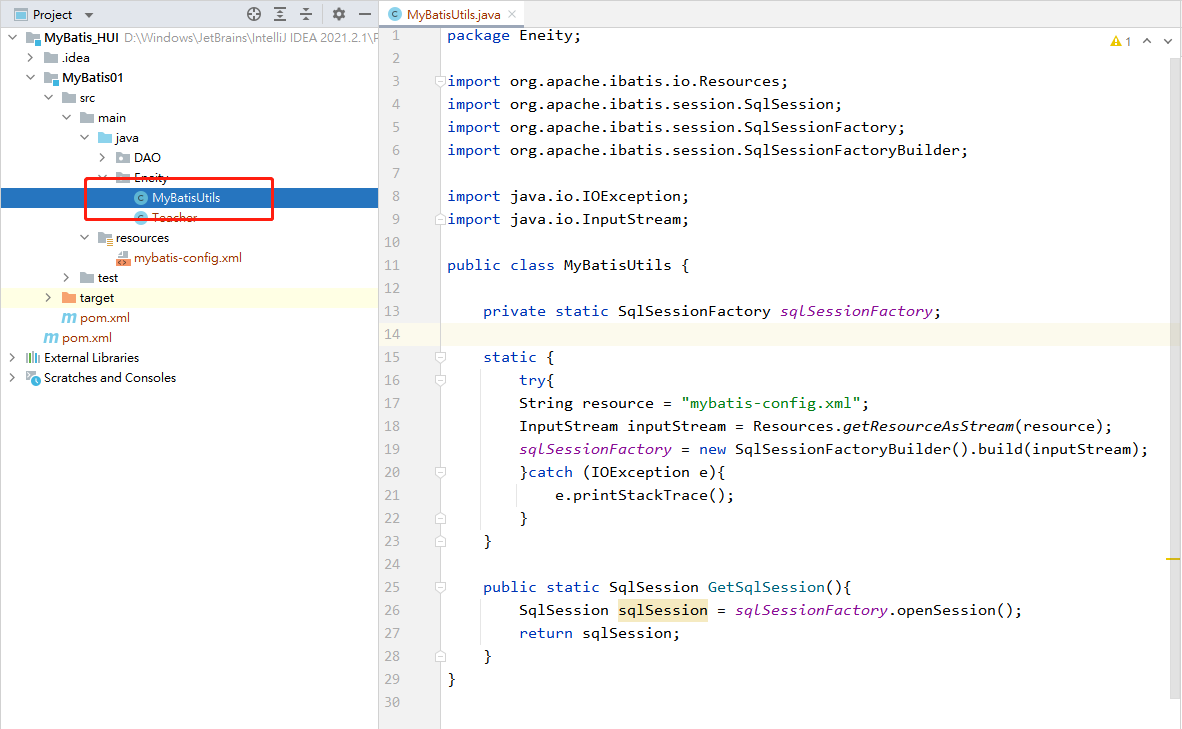The height and width of the screenshot is (729, 1182).
Task: Click line number 14 in the gutter
Action: 392,334
